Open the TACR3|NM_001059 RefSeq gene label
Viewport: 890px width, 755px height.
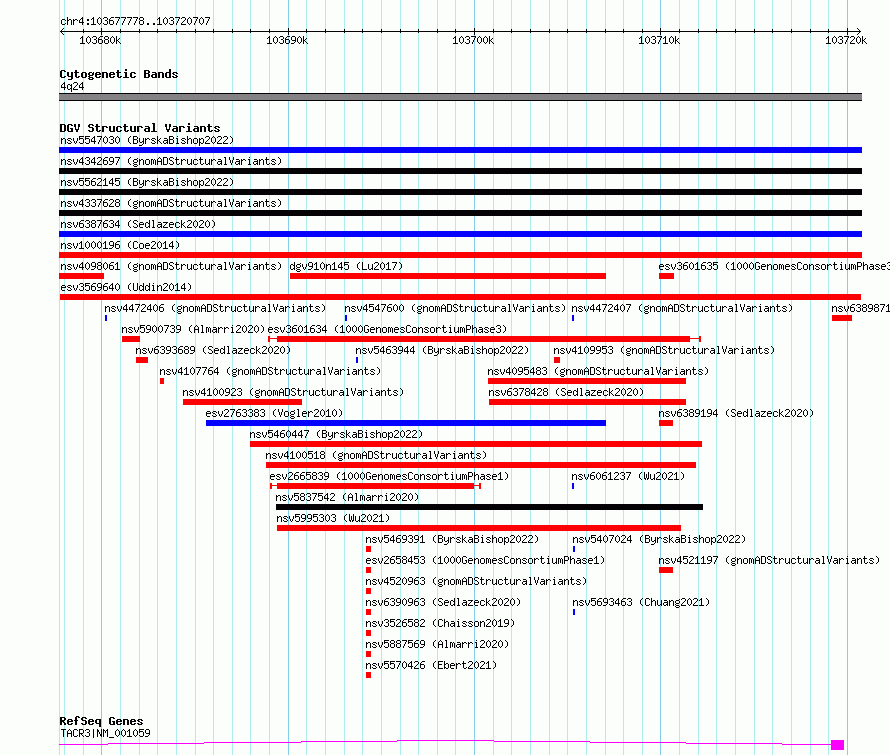(x=105, y=733)
